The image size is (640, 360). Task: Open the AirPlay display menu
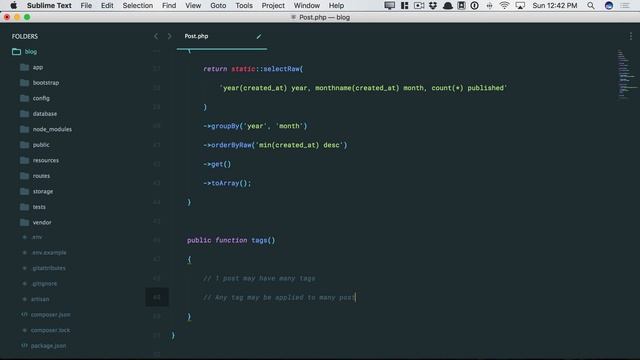(x=520, y=5)
